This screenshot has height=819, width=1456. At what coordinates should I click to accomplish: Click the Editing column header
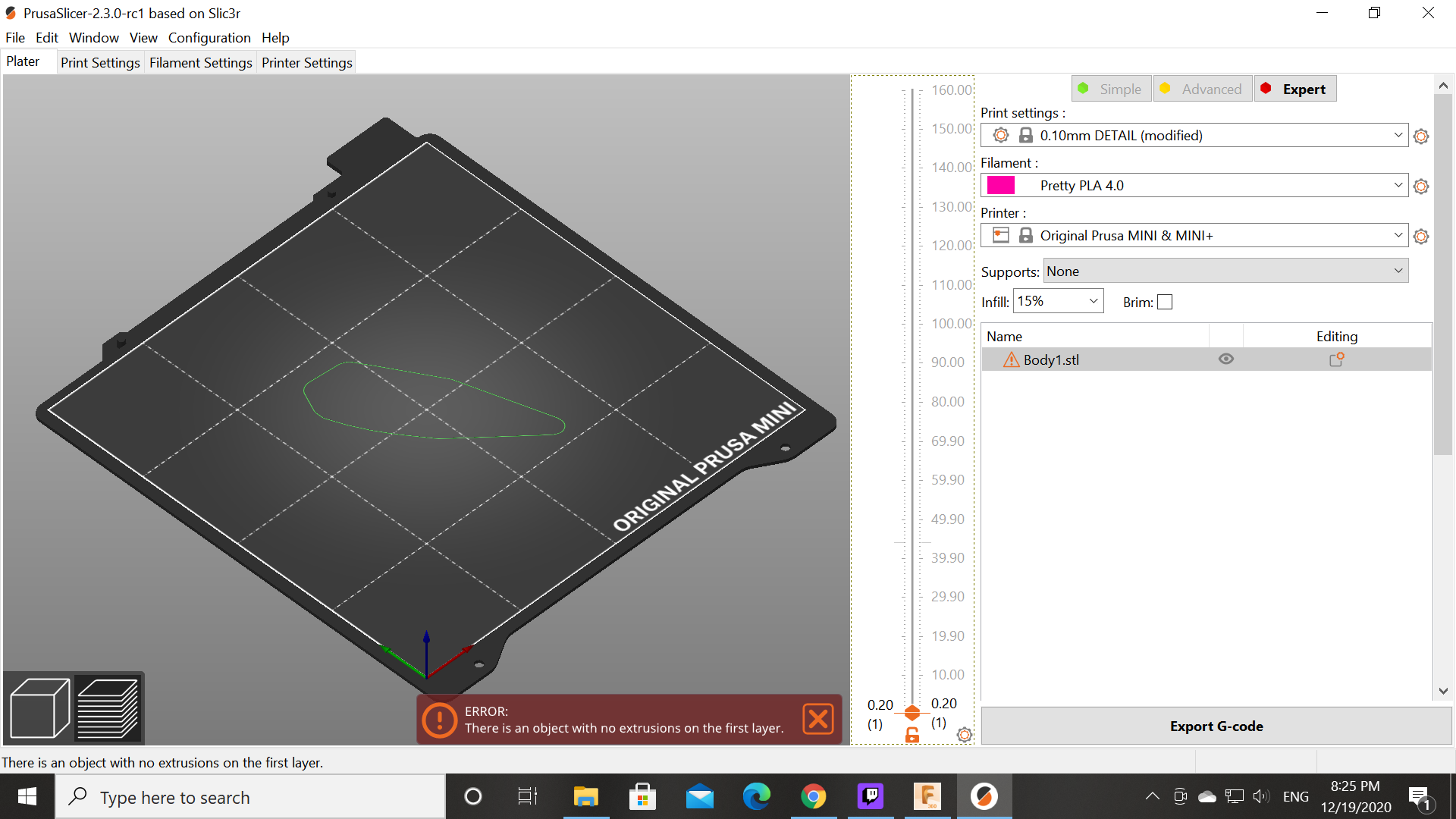tap(1336, 336)
